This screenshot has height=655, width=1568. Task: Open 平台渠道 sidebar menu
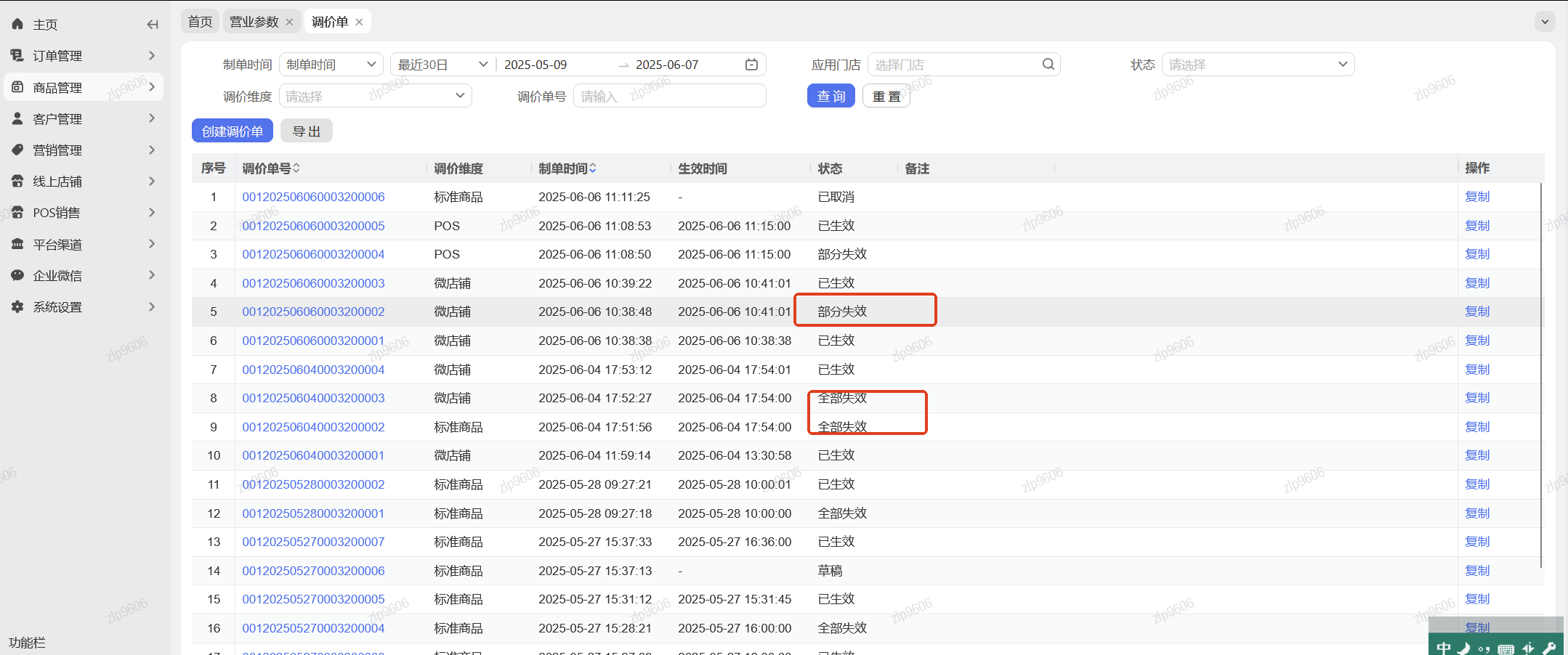57,244
